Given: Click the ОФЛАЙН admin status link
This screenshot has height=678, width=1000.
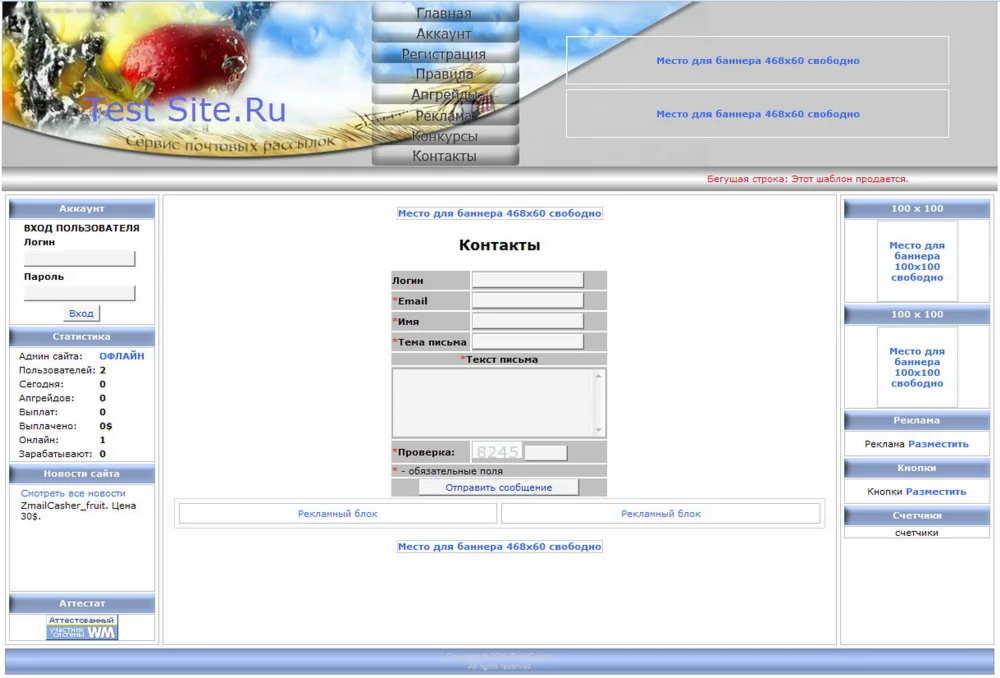Looking at the screenshot, I should (x=121, y=356).
